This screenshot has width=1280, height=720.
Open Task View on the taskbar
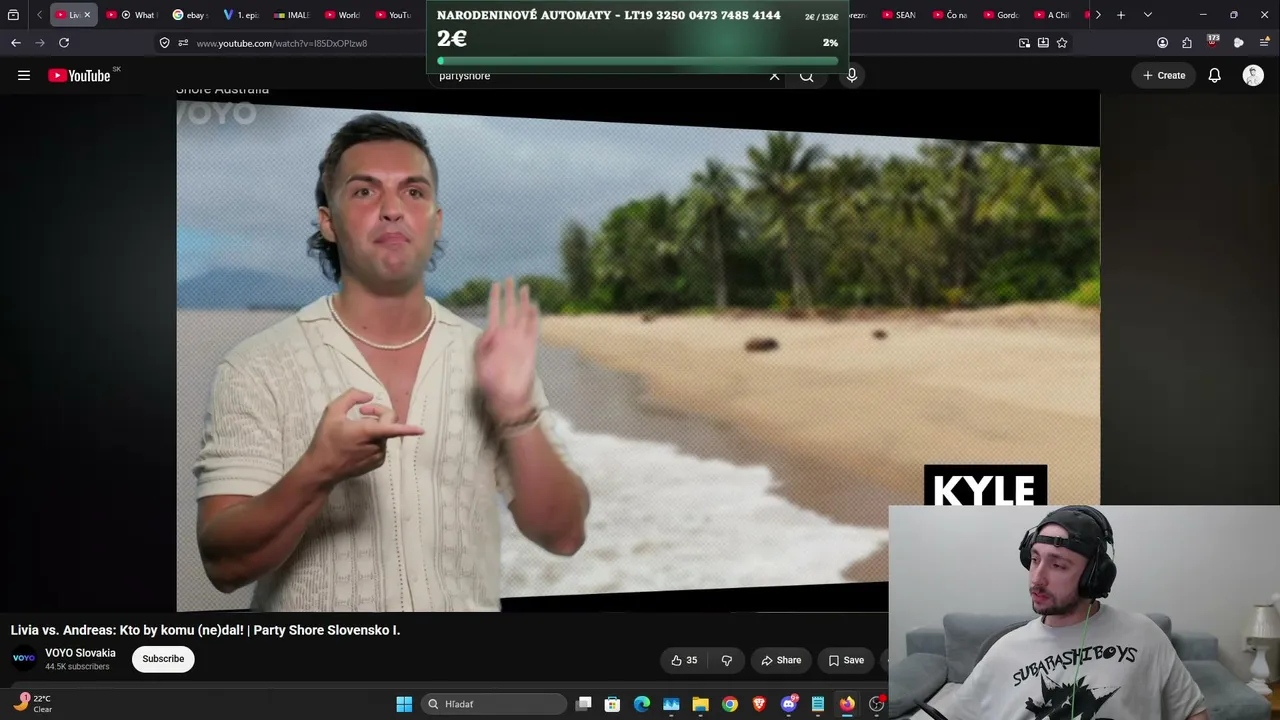pyautogui.click(x=584, y=704)
